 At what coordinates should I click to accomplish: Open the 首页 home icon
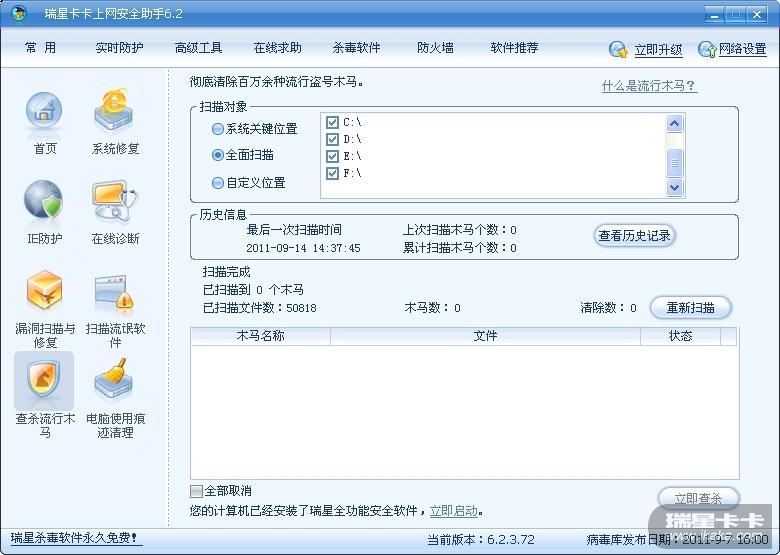point(44,111)
